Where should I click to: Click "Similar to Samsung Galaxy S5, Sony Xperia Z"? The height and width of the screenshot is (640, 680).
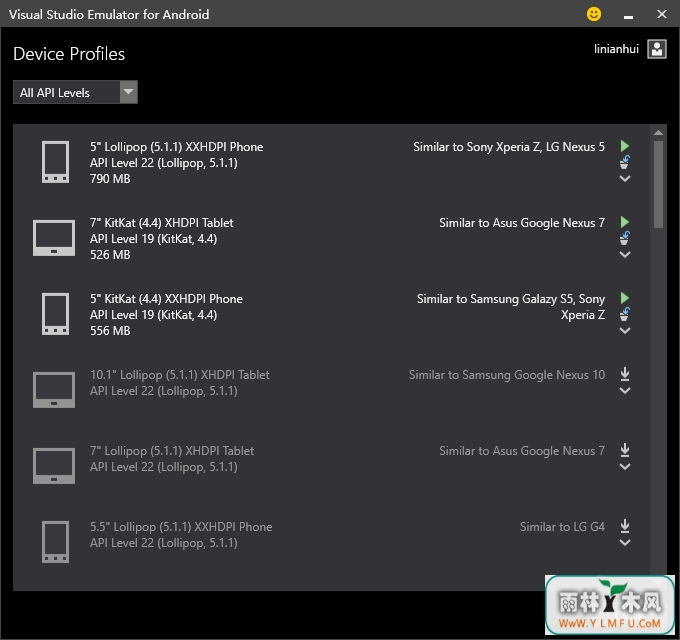[511, 307]
